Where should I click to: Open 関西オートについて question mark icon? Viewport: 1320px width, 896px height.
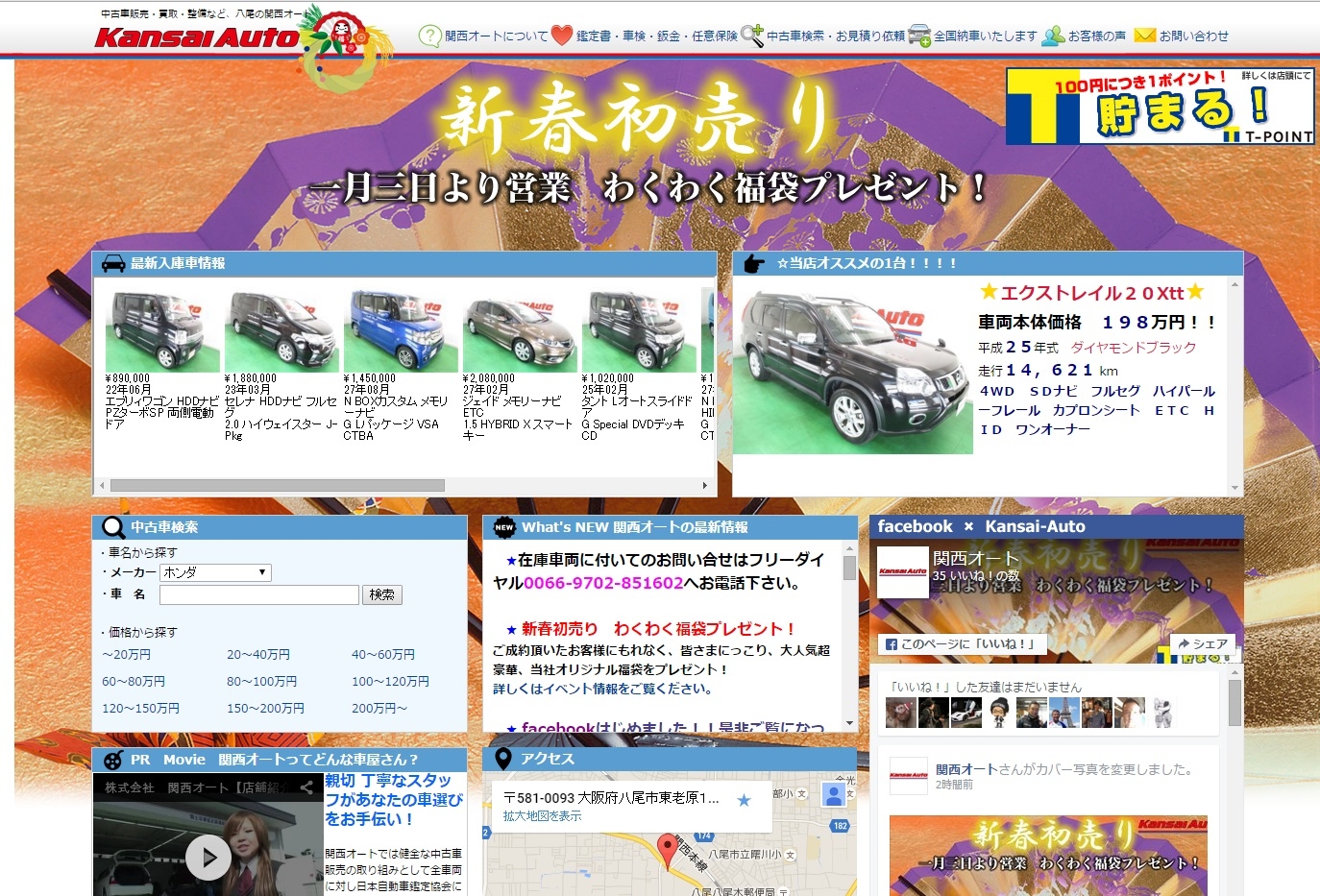[429, 36]
